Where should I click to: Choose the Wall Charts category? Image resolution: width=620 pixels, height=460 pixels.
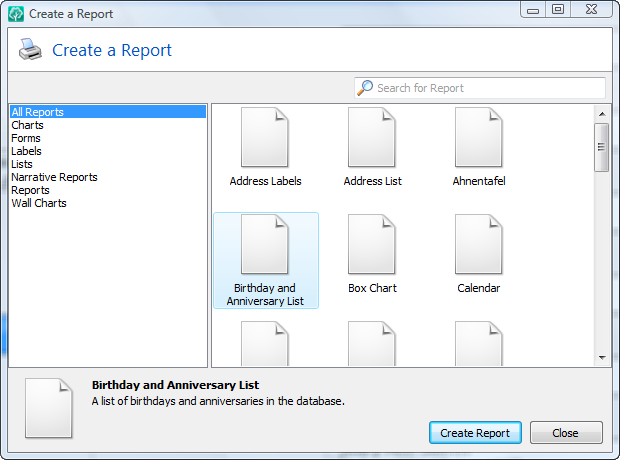coord(39,203)
